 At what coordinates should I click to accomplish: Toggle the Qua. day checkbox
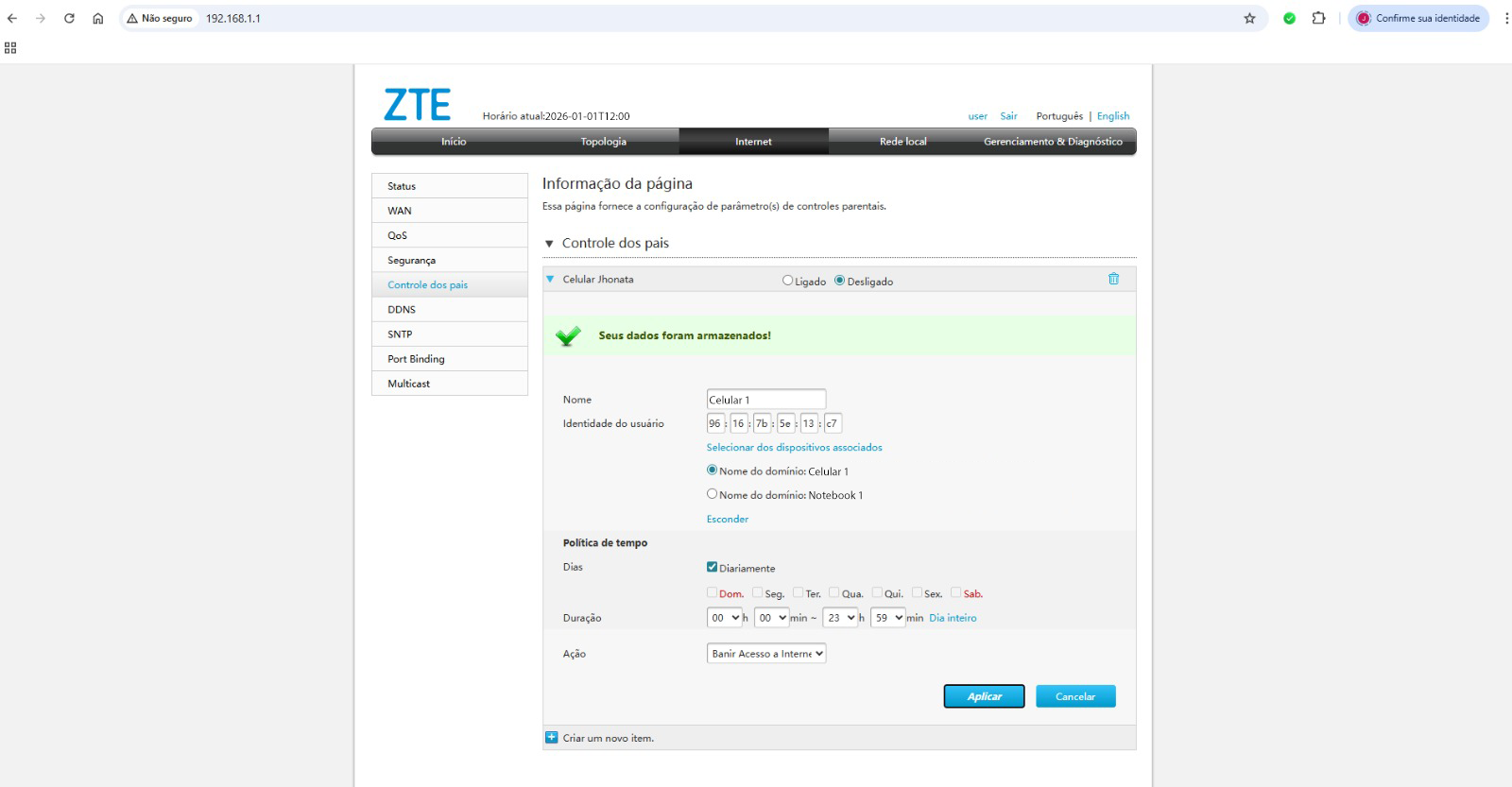[x=833, y=592]
